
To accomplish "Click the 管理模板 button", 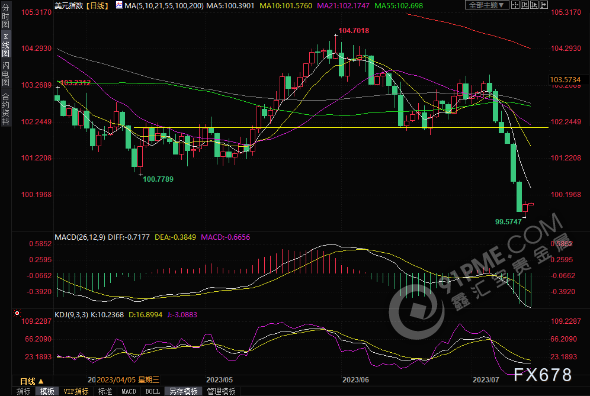I will pyautogui.click(x=221, y=391).
